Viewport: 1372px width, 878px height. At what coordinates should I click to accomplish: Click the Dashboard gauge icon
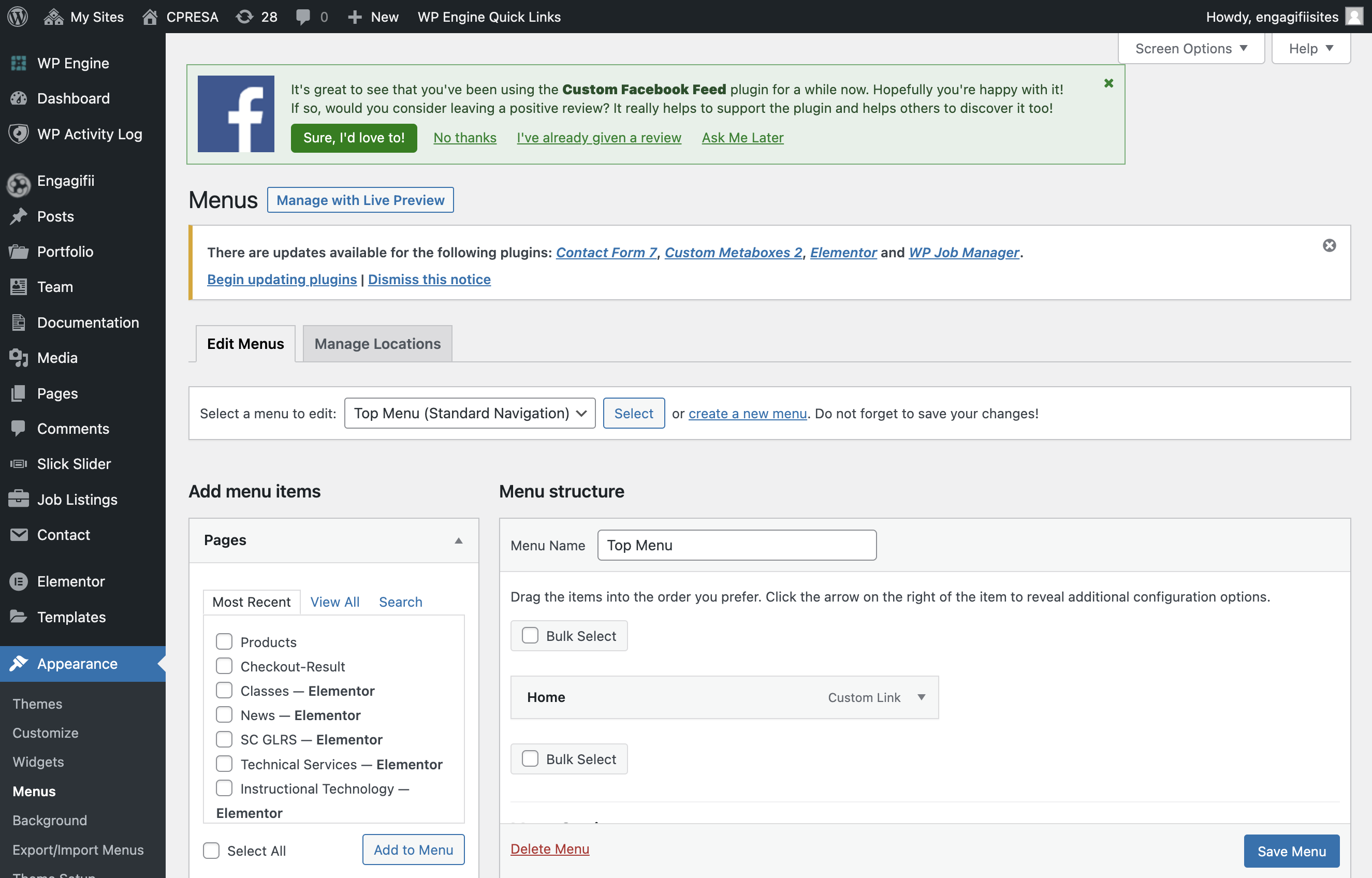pos(18,98)
